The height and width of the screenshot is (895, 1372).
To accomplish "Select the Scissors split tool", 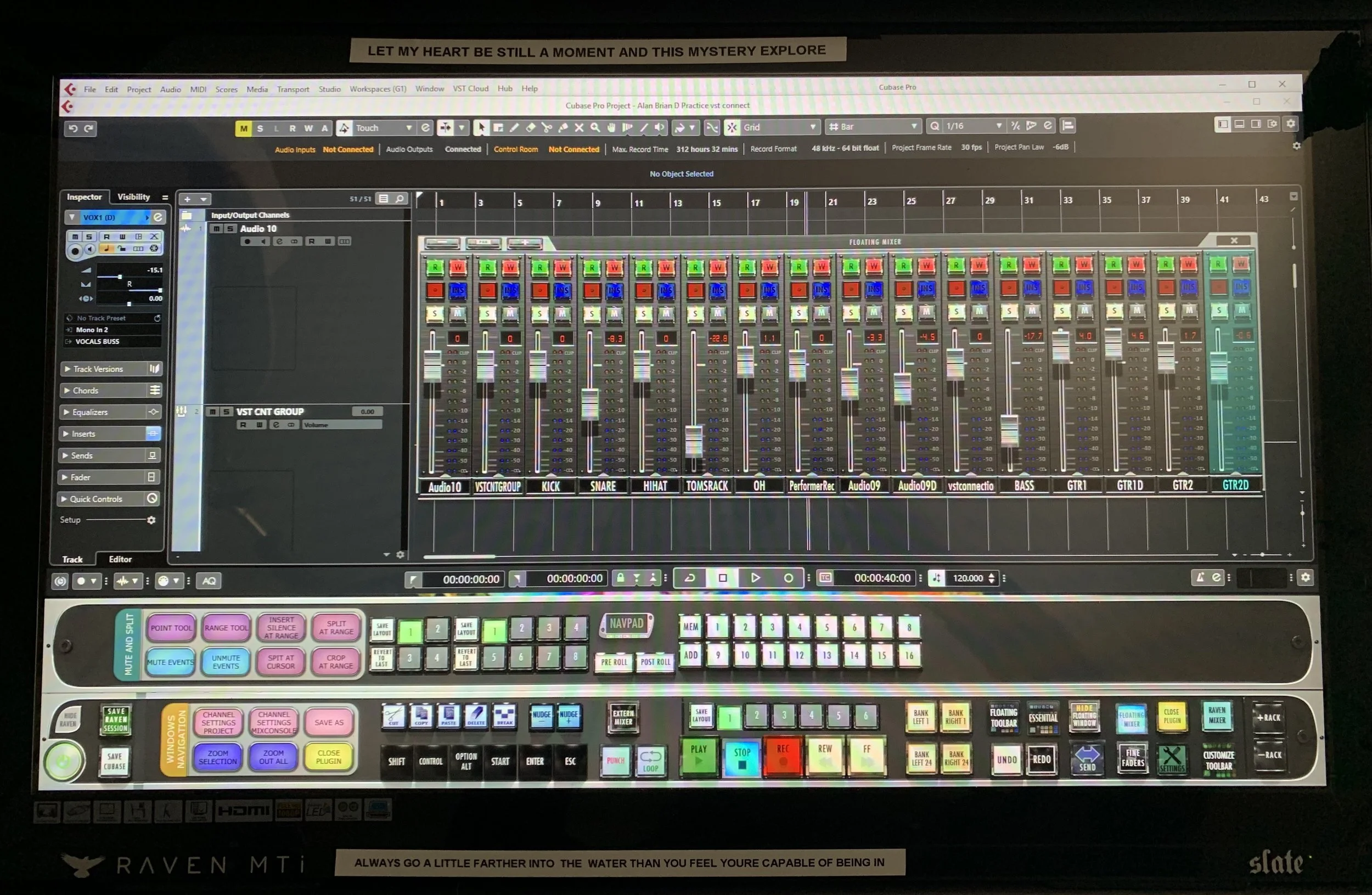I will pos(547,127).
